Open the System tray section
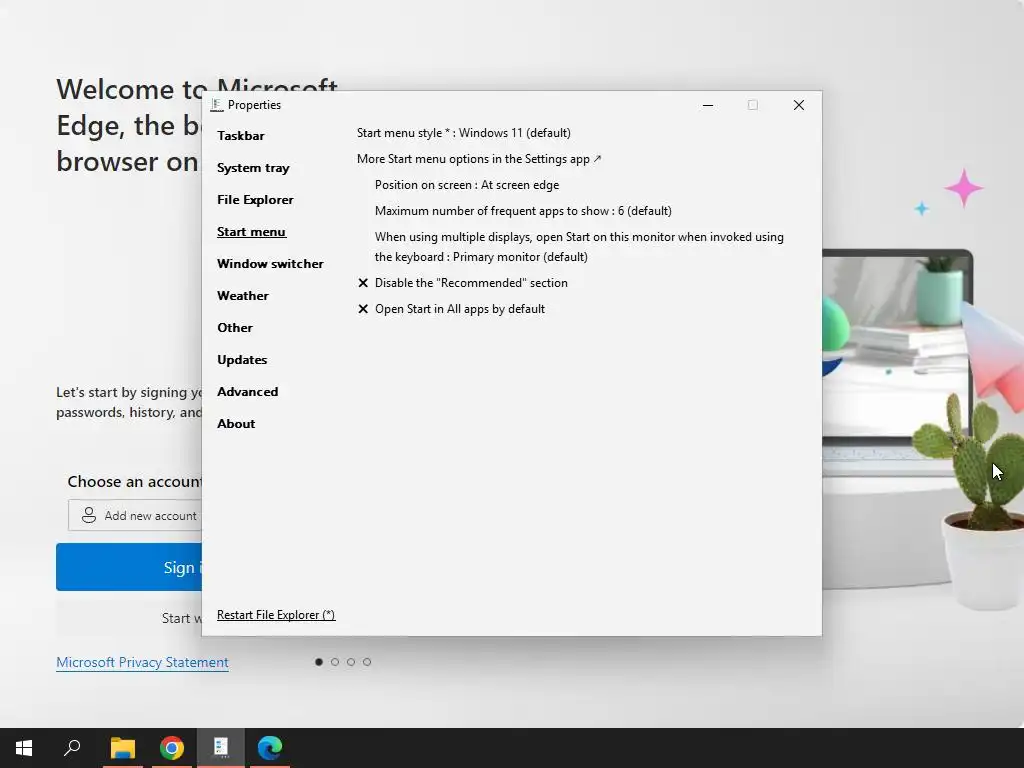 pyautogui.click(x=253, y=168)
